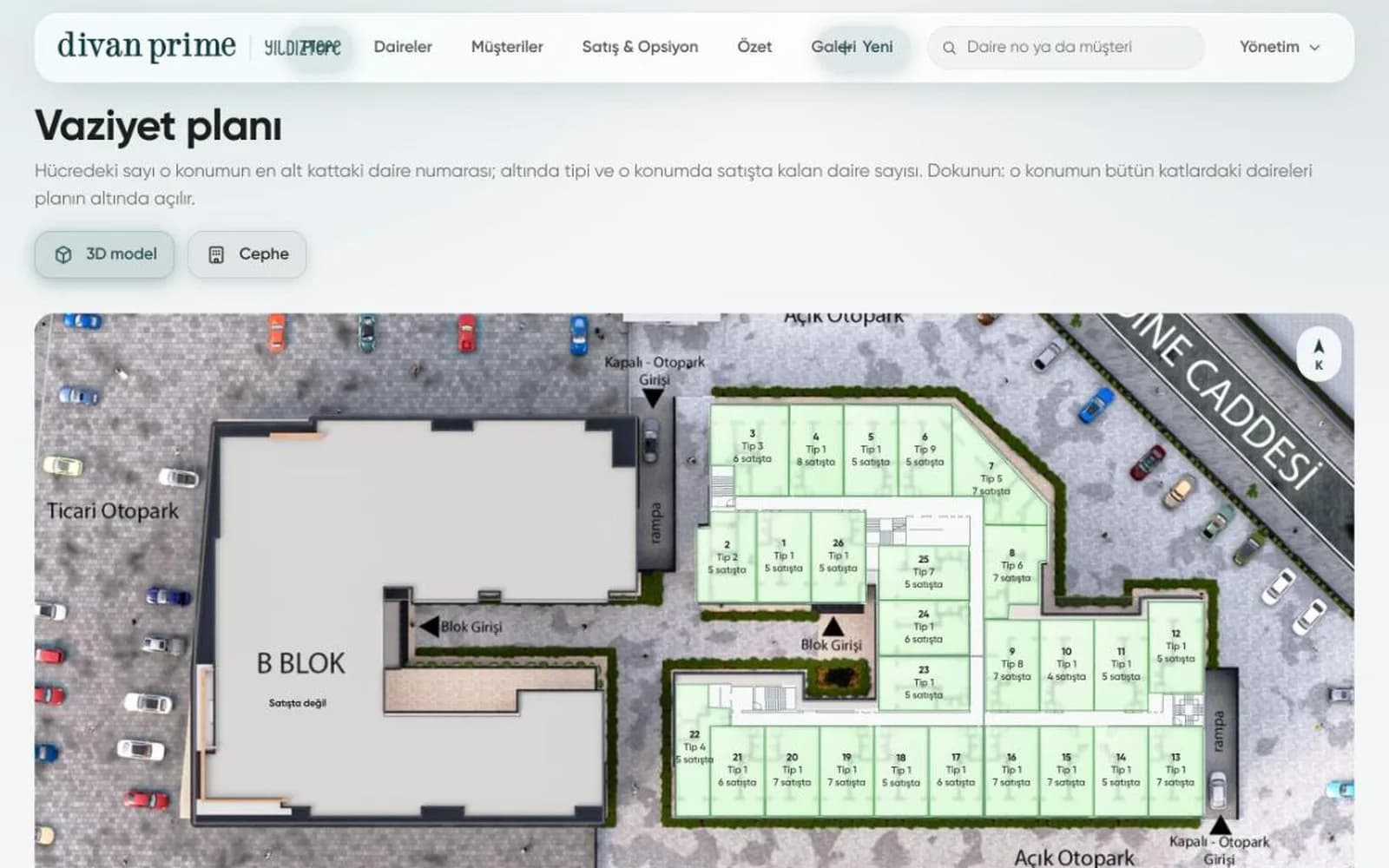Image resolution: width=1389 pixels, height=868 pixels.
Task: Select apartment cell 10 with 4 satışta
Action: pos(1066,664)
